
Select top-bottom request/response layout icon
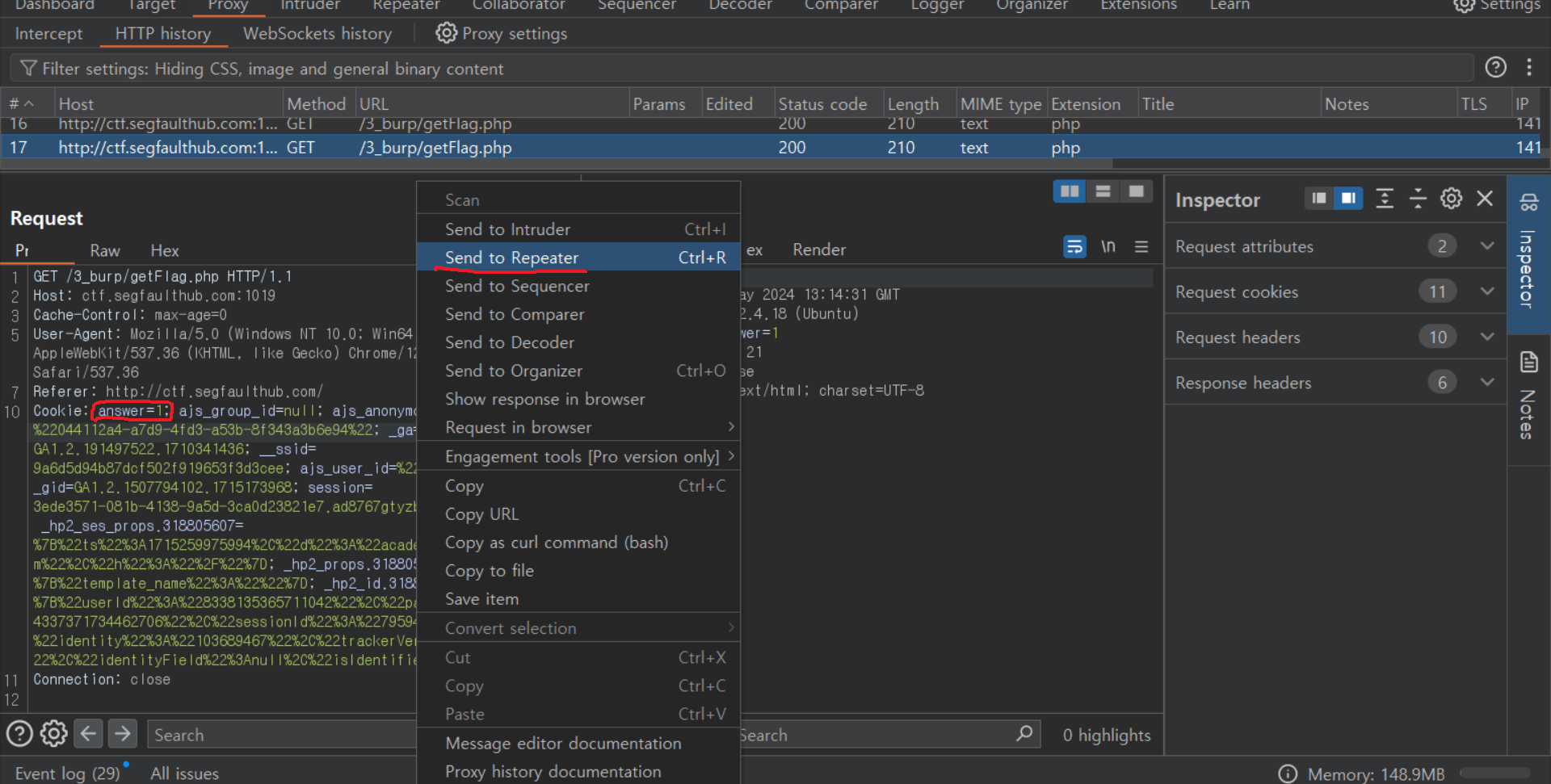point(1103,191)
